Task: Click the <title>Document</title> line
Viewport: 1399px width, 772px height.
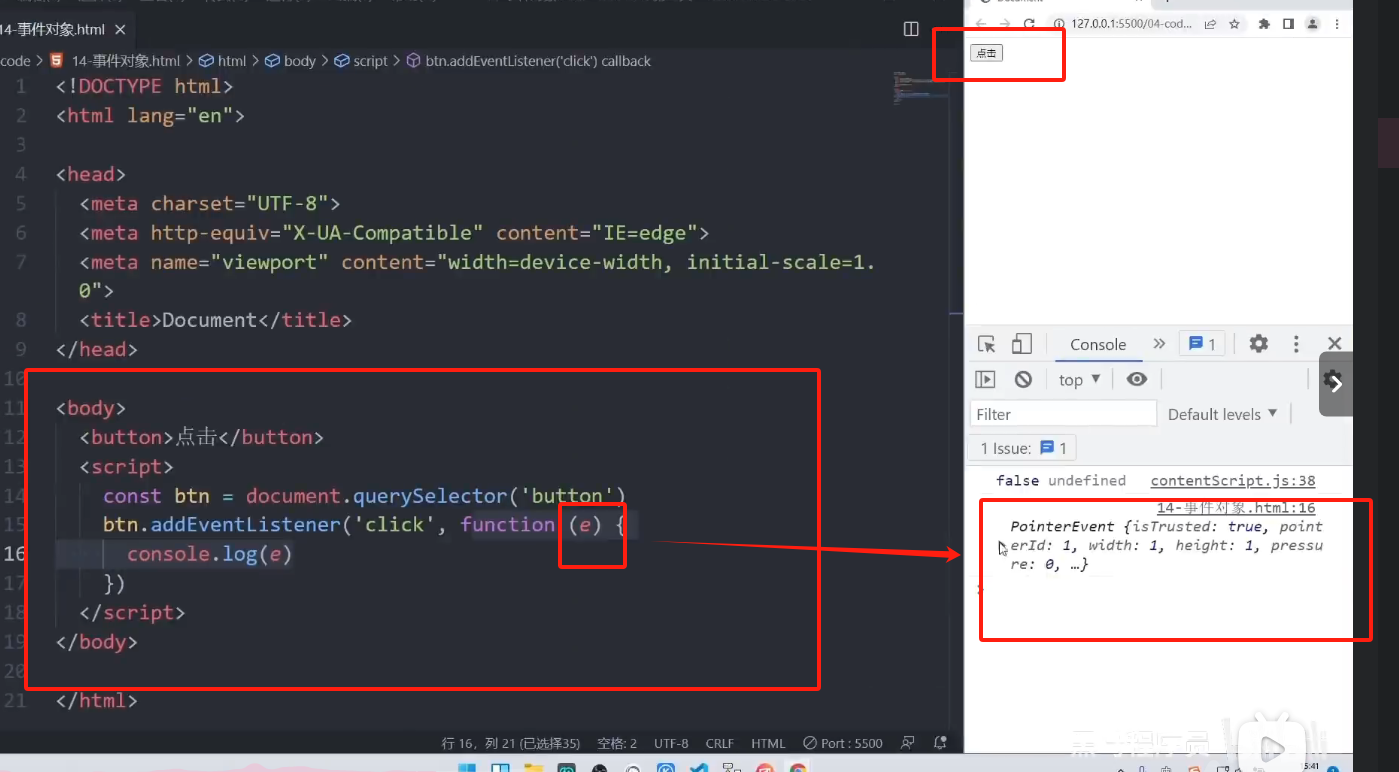Action: (216, 320)
